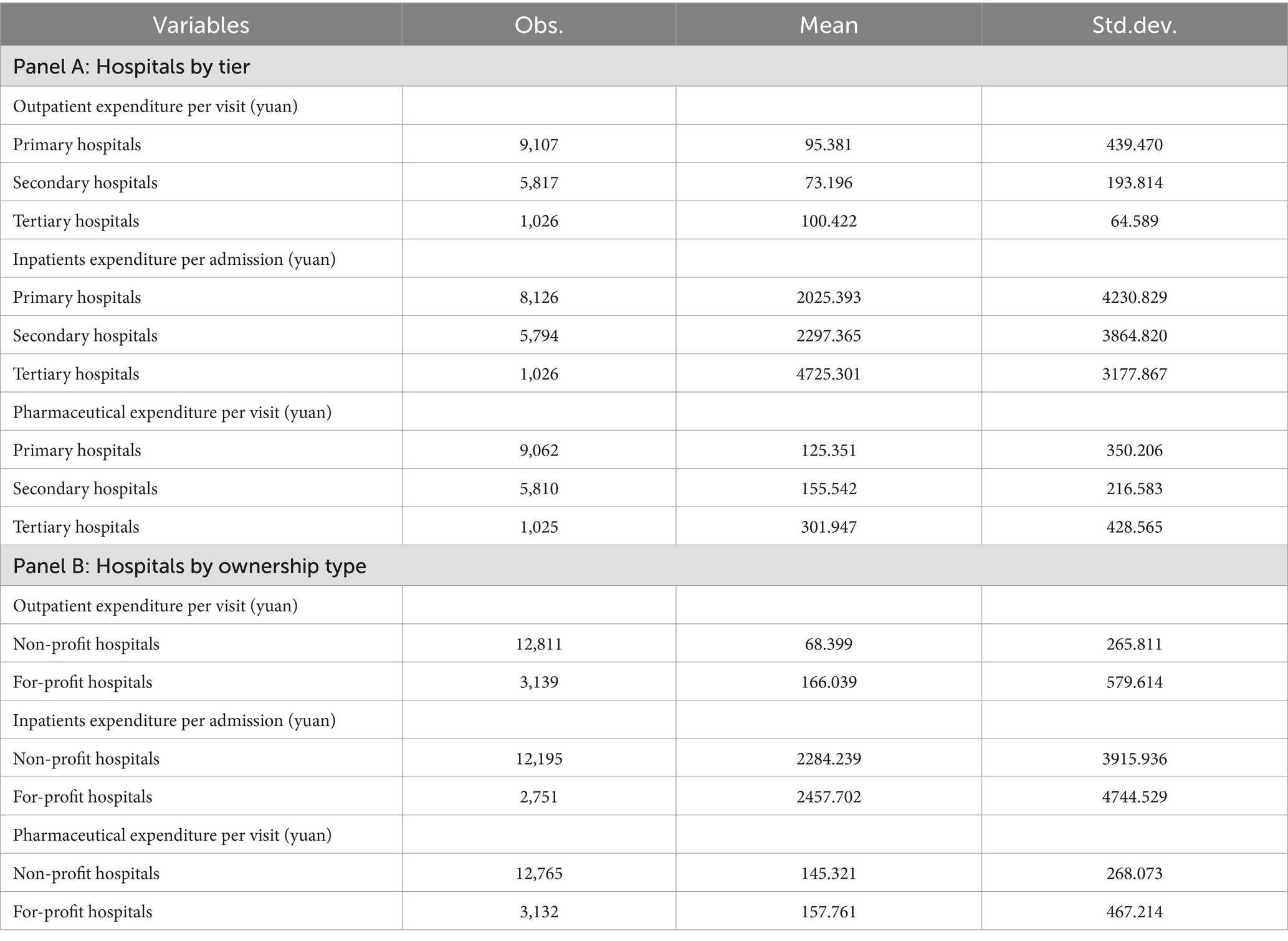1288x941 pixels.
Task: Click the standard deviation value 4230.829
Action: [x=1134, y=297]
